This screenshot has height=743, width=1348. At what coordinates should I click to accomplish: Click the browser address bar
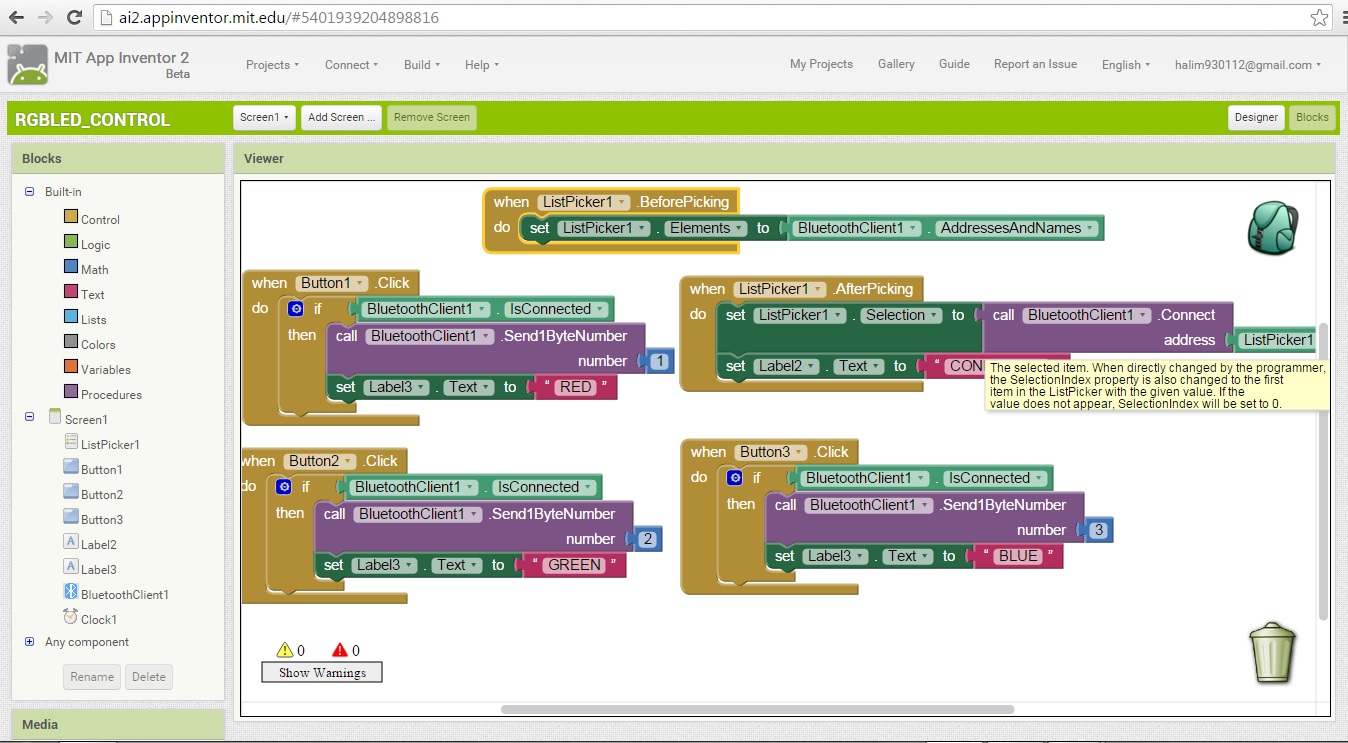click(700, 18)
